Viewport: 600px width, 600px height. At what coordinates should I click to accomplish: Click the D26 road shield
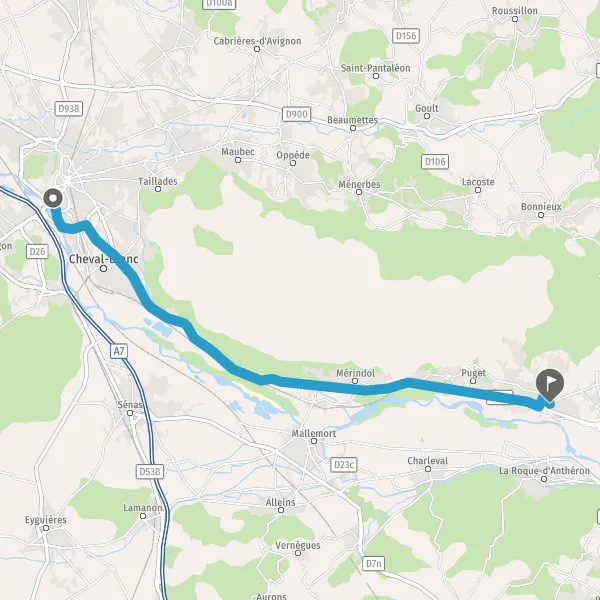[x=37, y=251]
